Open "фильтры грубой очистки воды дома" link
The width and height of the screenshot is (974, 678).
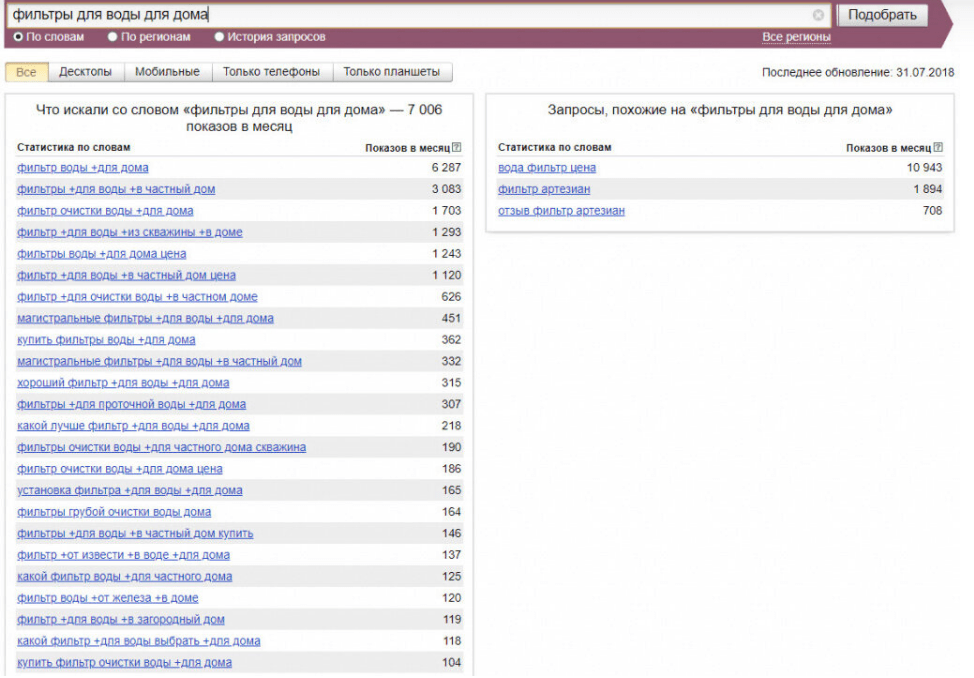114,512
